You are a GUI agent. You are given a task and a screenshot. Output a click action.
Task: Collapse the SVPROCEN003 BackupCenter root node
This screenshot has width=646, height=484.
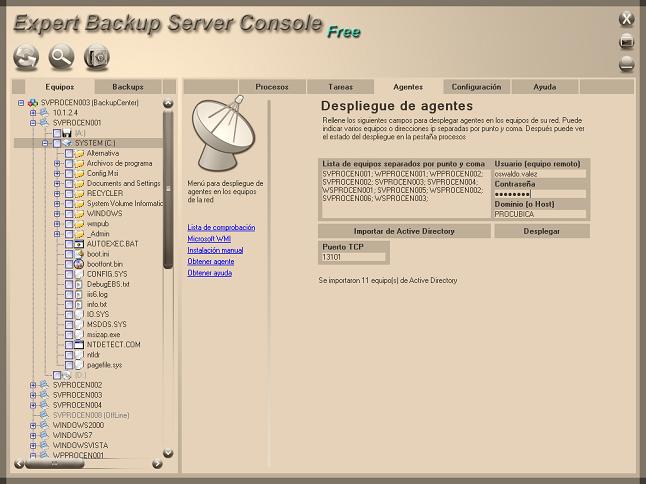pos(21,103)
